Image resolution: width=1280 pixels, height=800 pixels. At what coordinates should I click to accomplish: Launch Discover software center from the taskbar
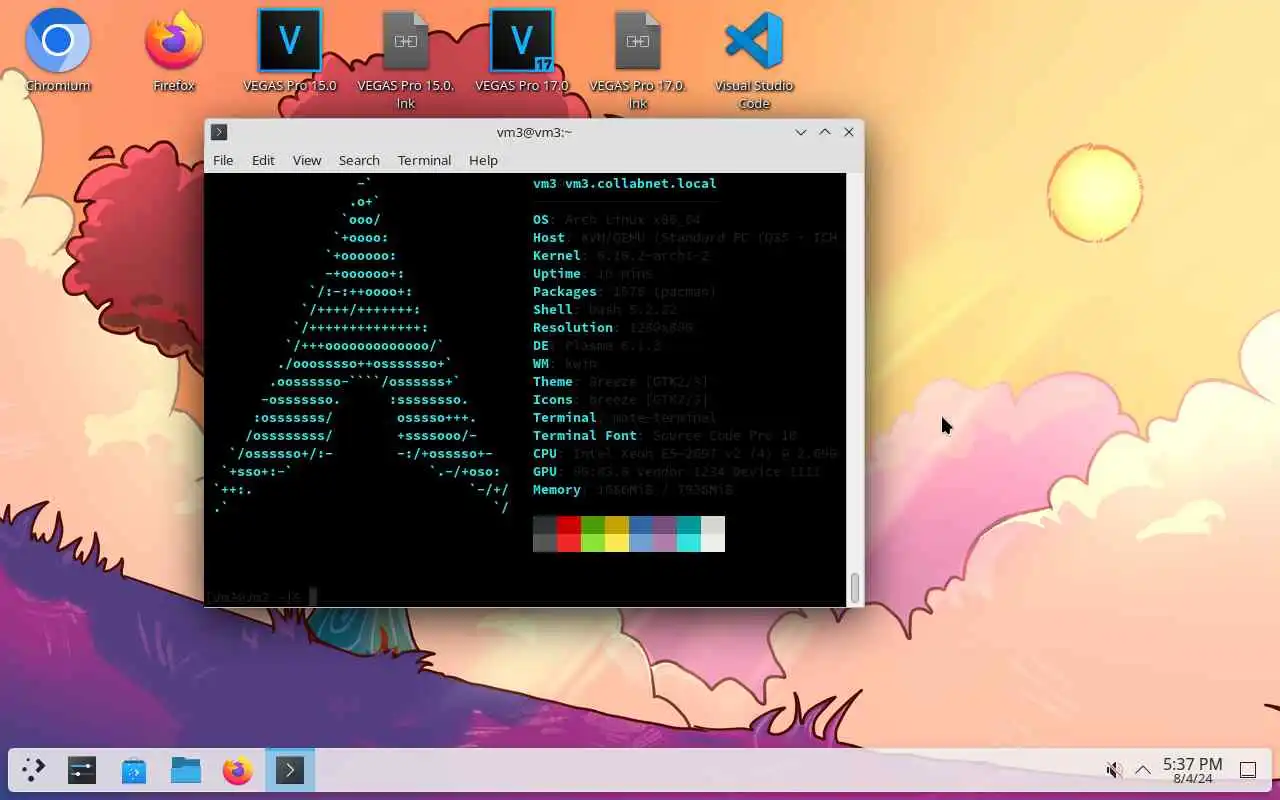pos(134,770)
